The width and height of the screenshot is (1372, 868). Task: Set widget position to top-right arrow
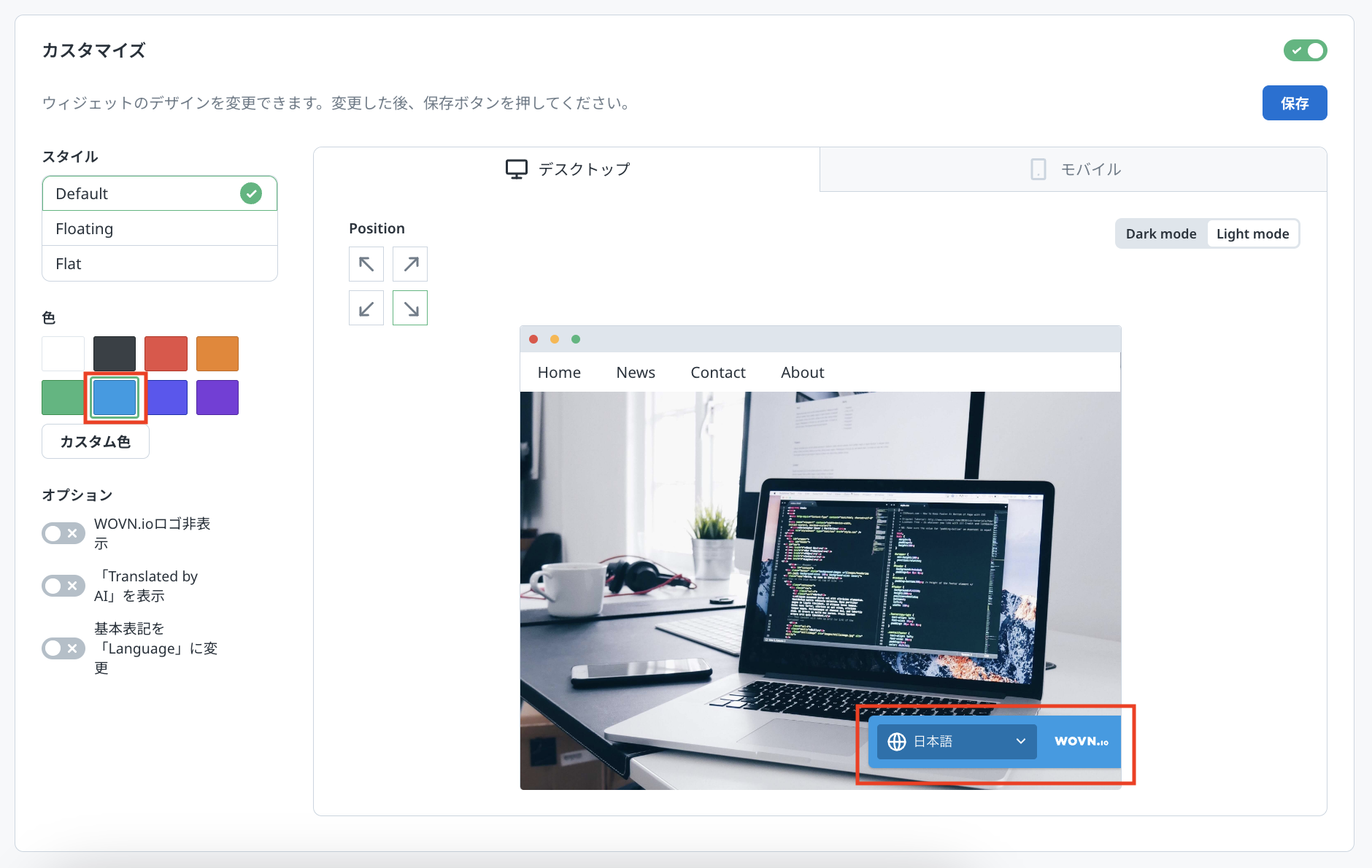click(410, 264)
